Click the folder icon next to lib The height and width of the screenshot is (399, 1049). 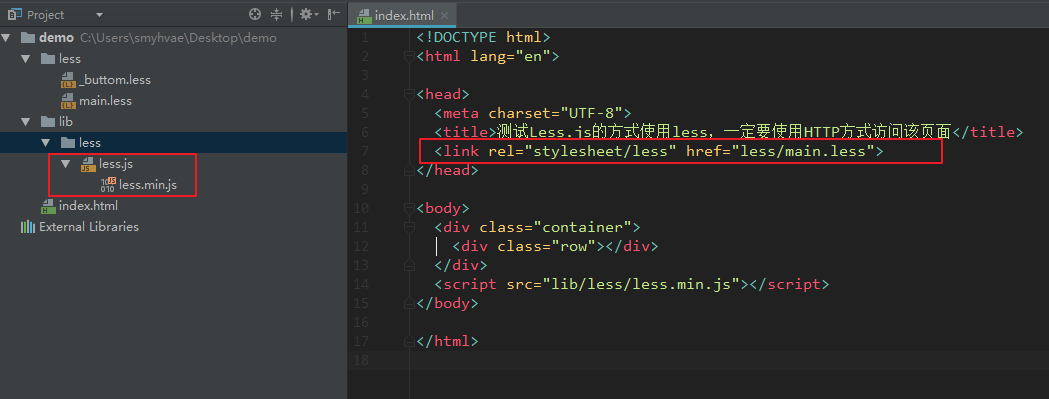pos(47,121)
